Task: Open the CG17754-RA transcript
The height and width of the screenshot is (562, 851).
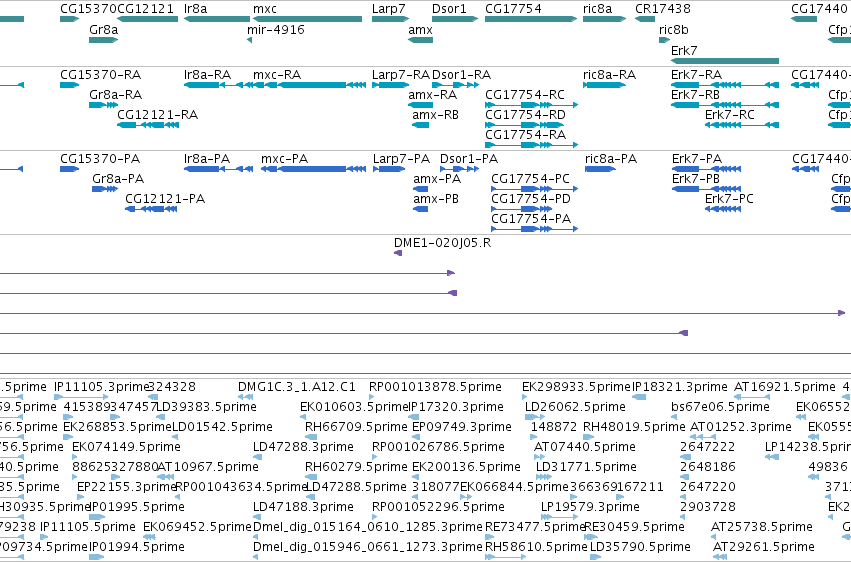Action: [x=525, y=135]
